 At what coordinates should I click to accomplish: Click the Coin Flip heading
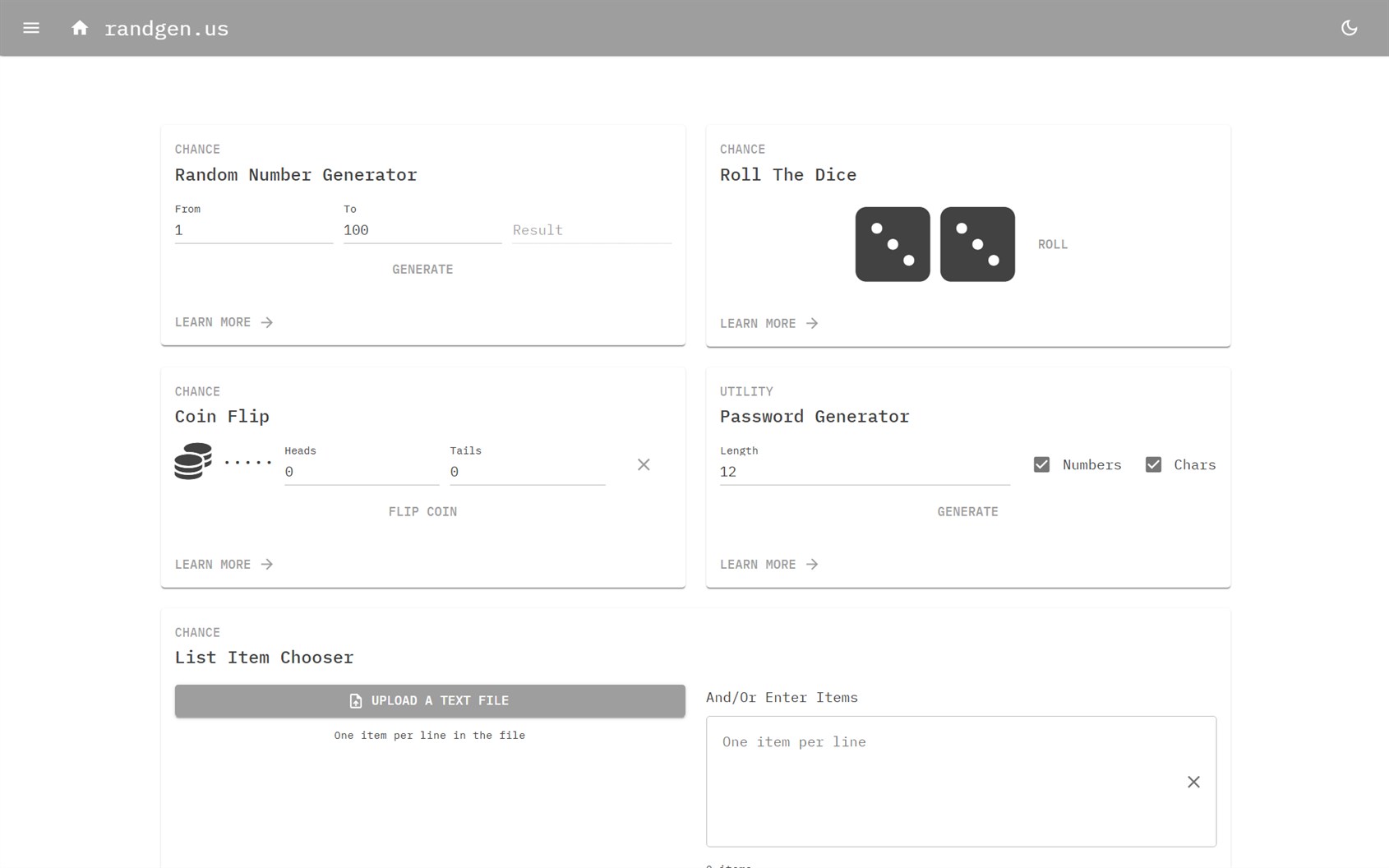point(222,416)
